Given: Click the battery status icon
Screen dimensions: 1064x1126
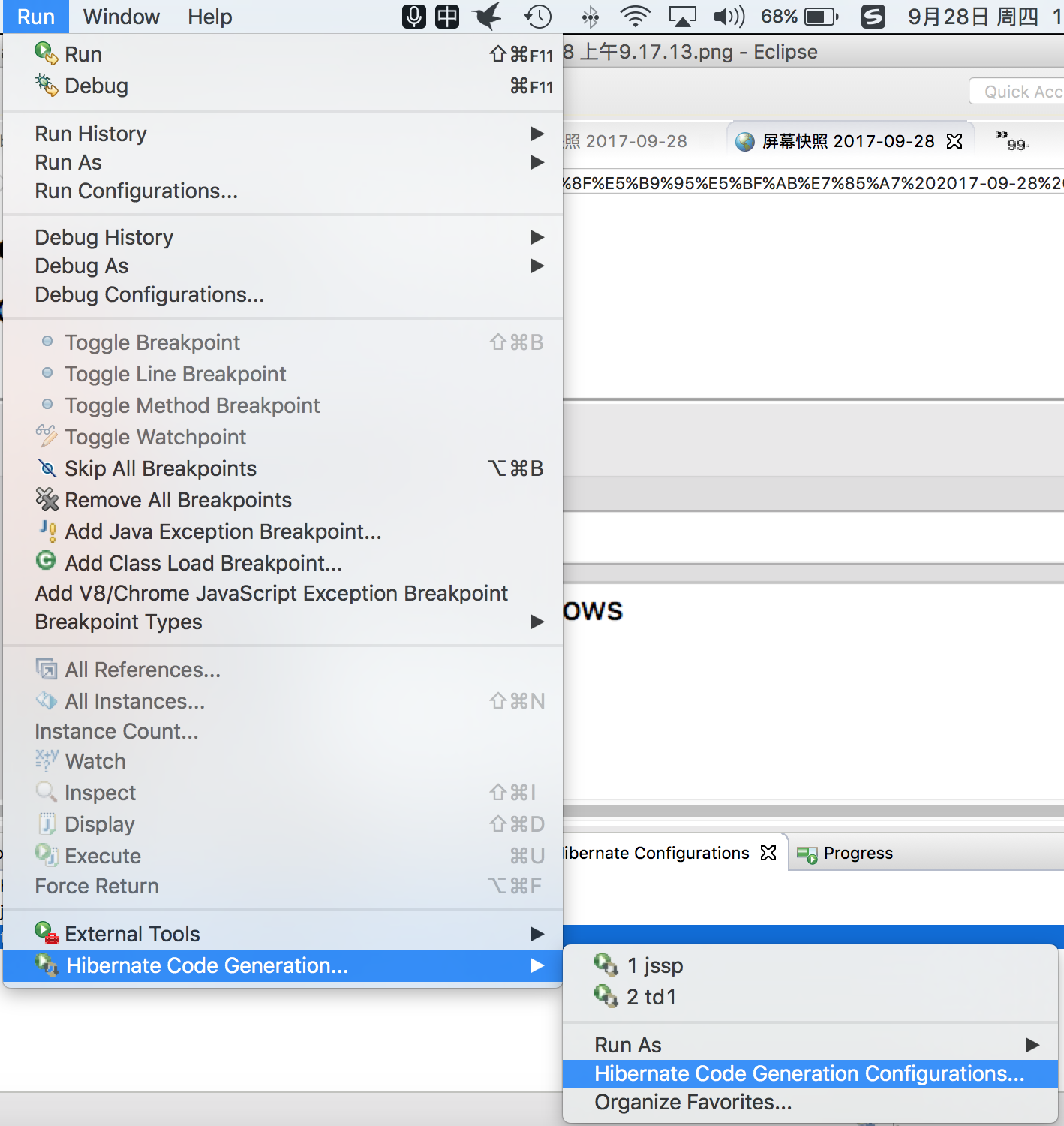Looking at the screenshot, I should click(821, 16).
